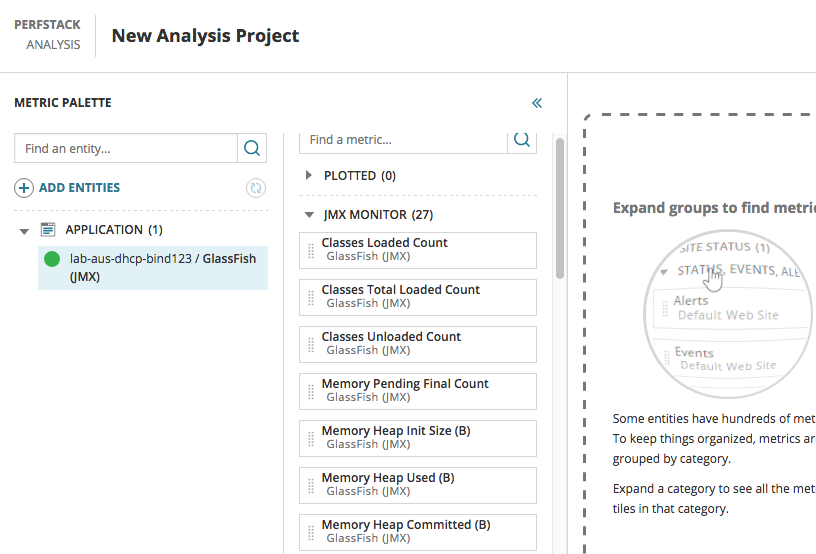Screen dimensions: 816x554
Task: Click the METRIC PALETTE heading
Action: [63, 103]
